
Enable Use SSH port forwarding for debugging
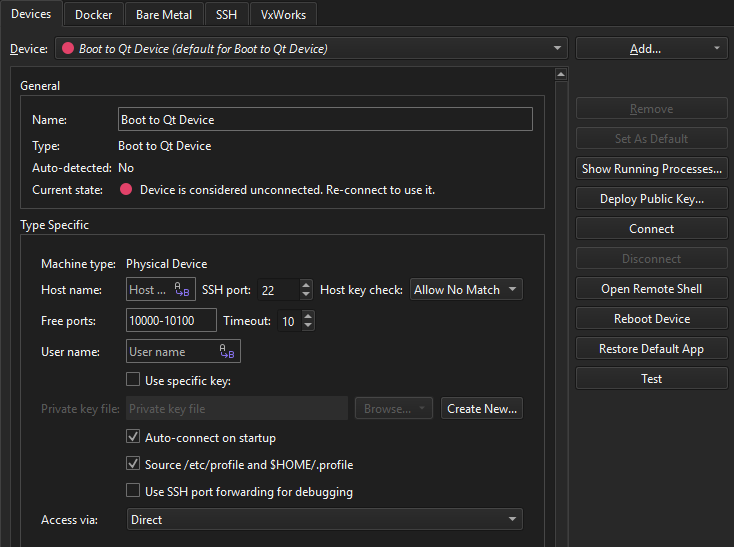pyautogui.click(x=133, y=490)
